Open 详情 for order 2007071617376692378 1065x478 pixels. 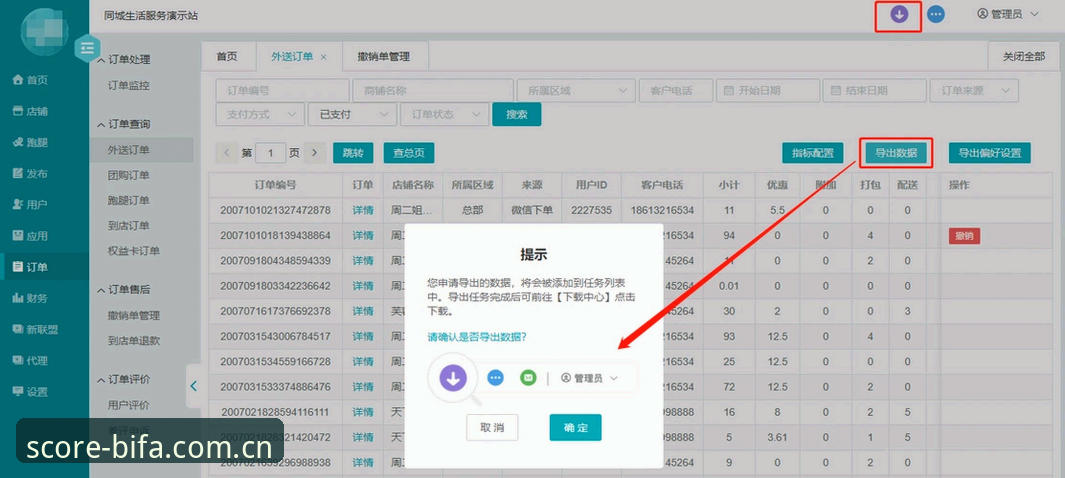tap(363, 311)
